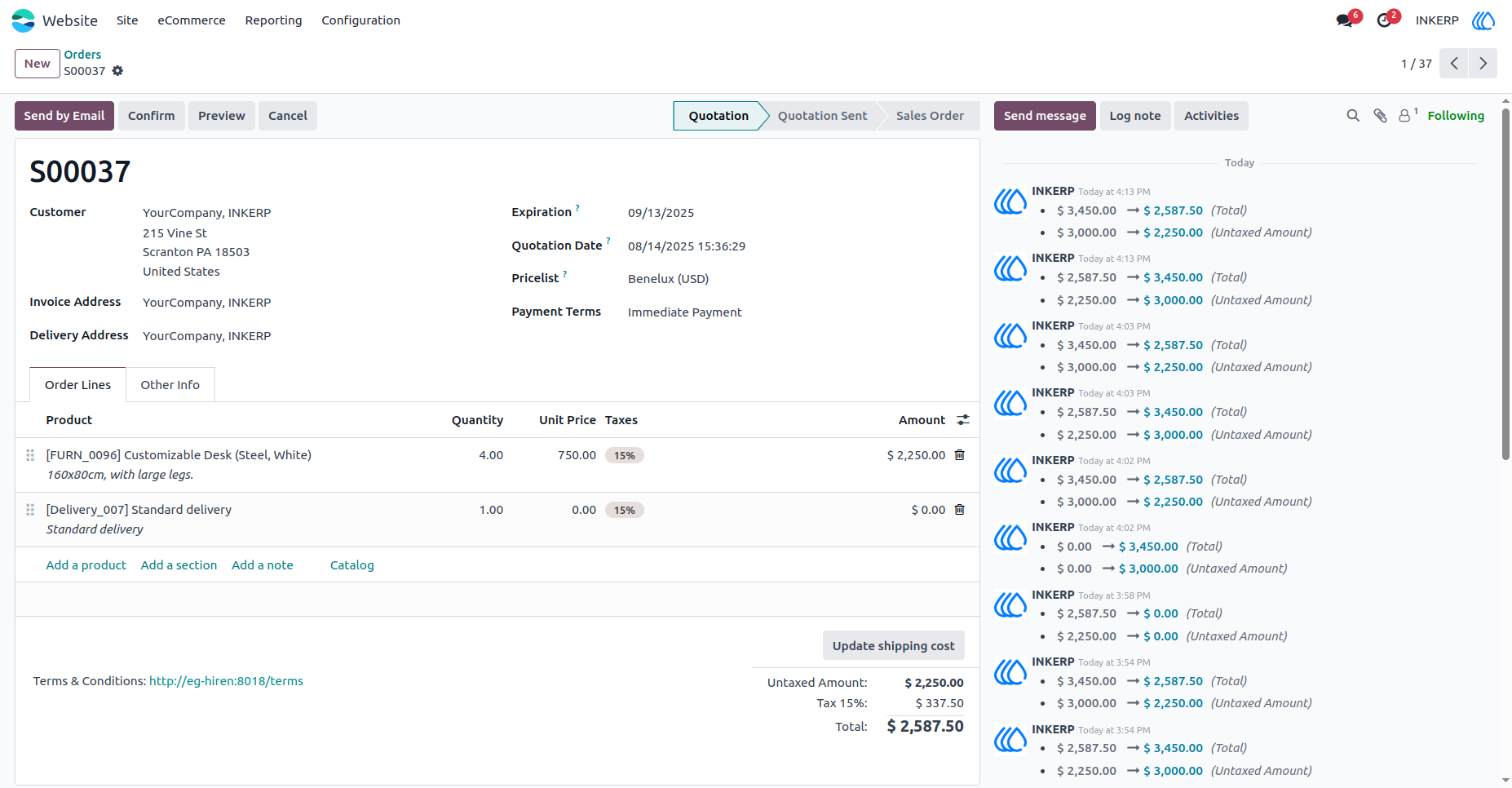Open the activities clock icon
1512x788 pixels.
pos(1384,20)
